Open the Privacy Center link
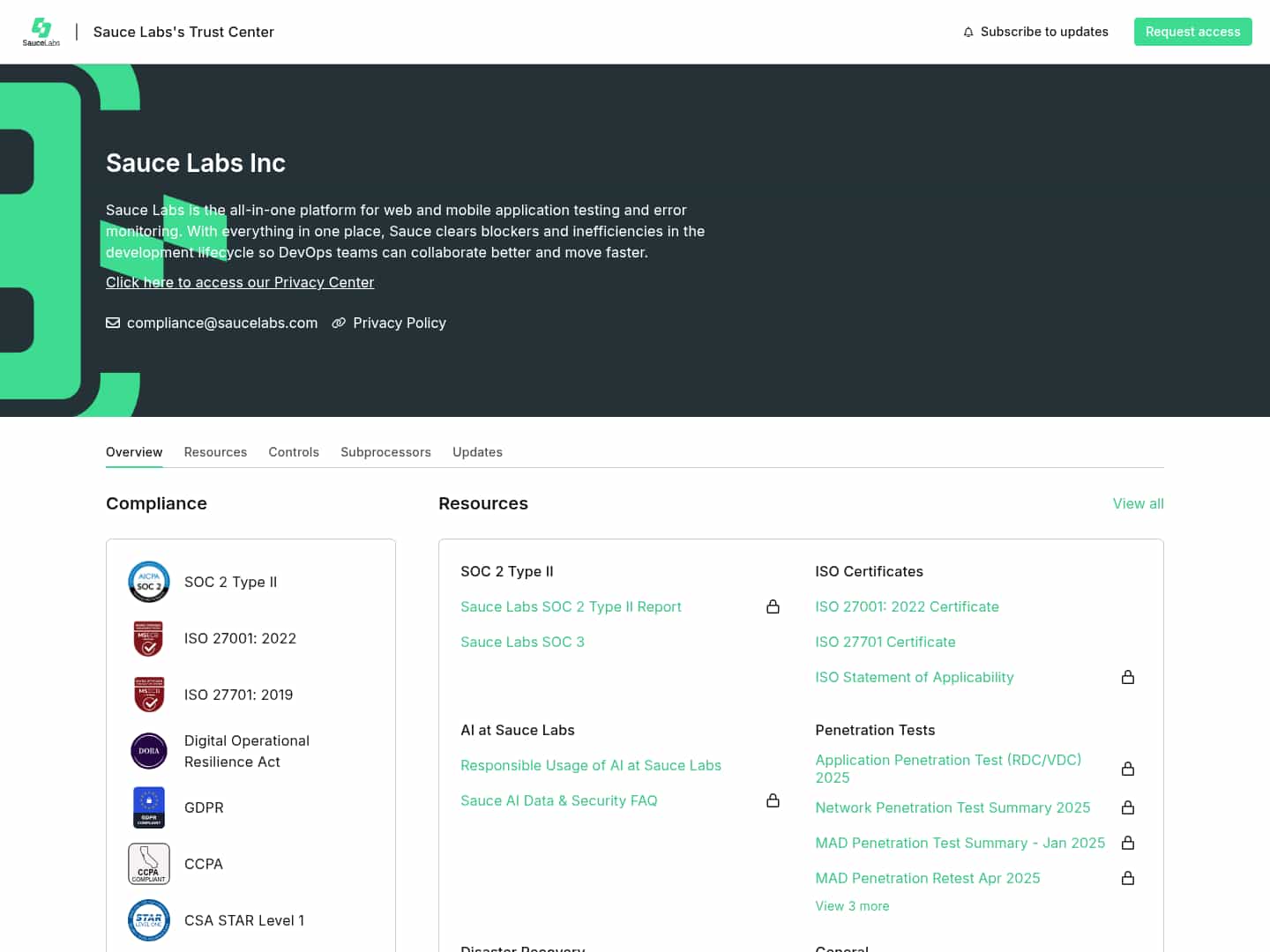 240,282
